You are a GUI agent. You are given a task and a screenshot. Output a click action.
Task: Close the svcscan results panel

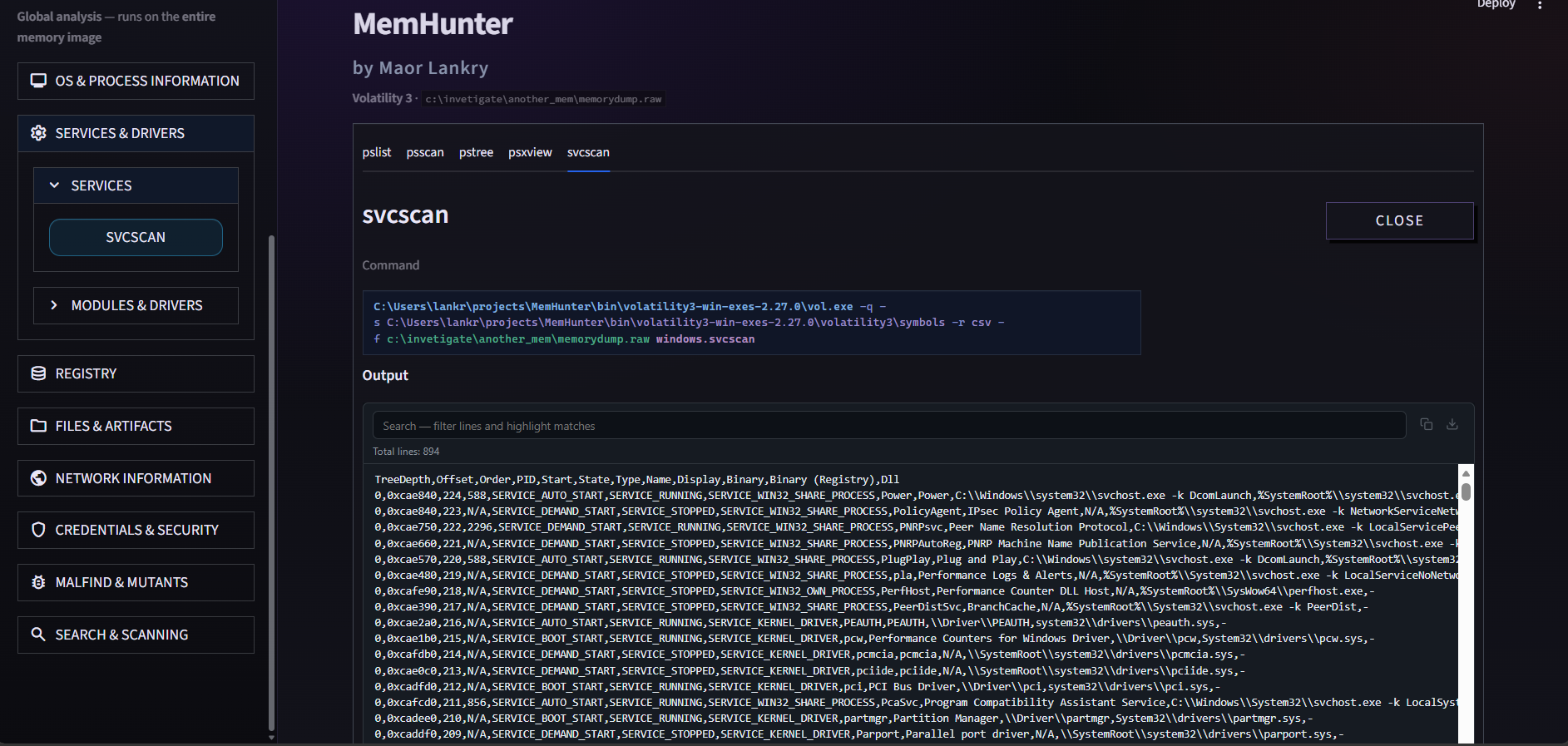1399,220
